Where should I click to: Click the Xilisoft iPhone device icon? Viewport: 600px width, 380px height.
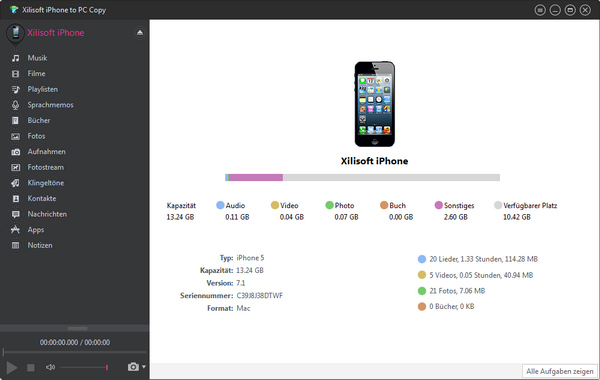coord(15,34)
